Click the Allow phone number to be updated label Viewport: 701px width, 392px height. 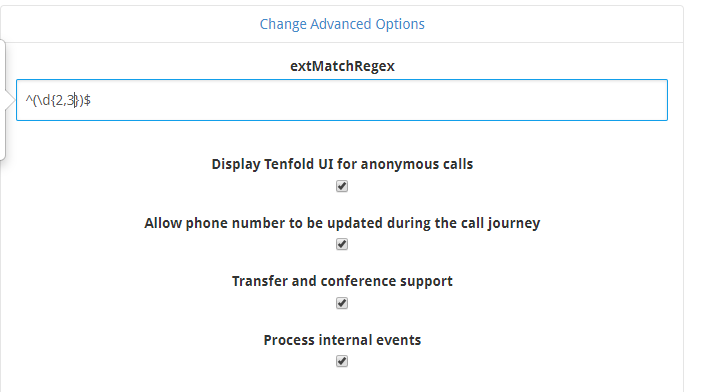pos(342,223)
